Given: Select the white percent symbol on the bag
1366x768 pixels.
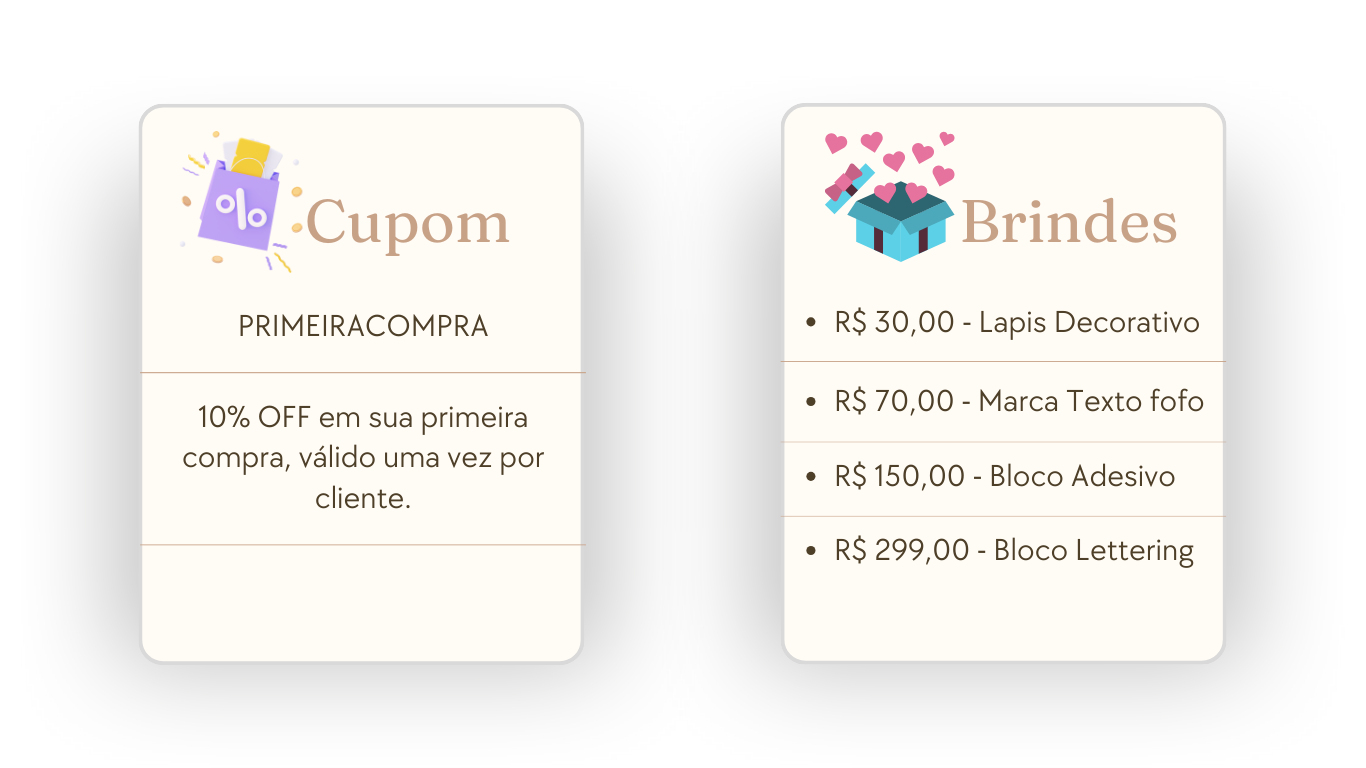Looking at the screenshot, I should 241,209.
